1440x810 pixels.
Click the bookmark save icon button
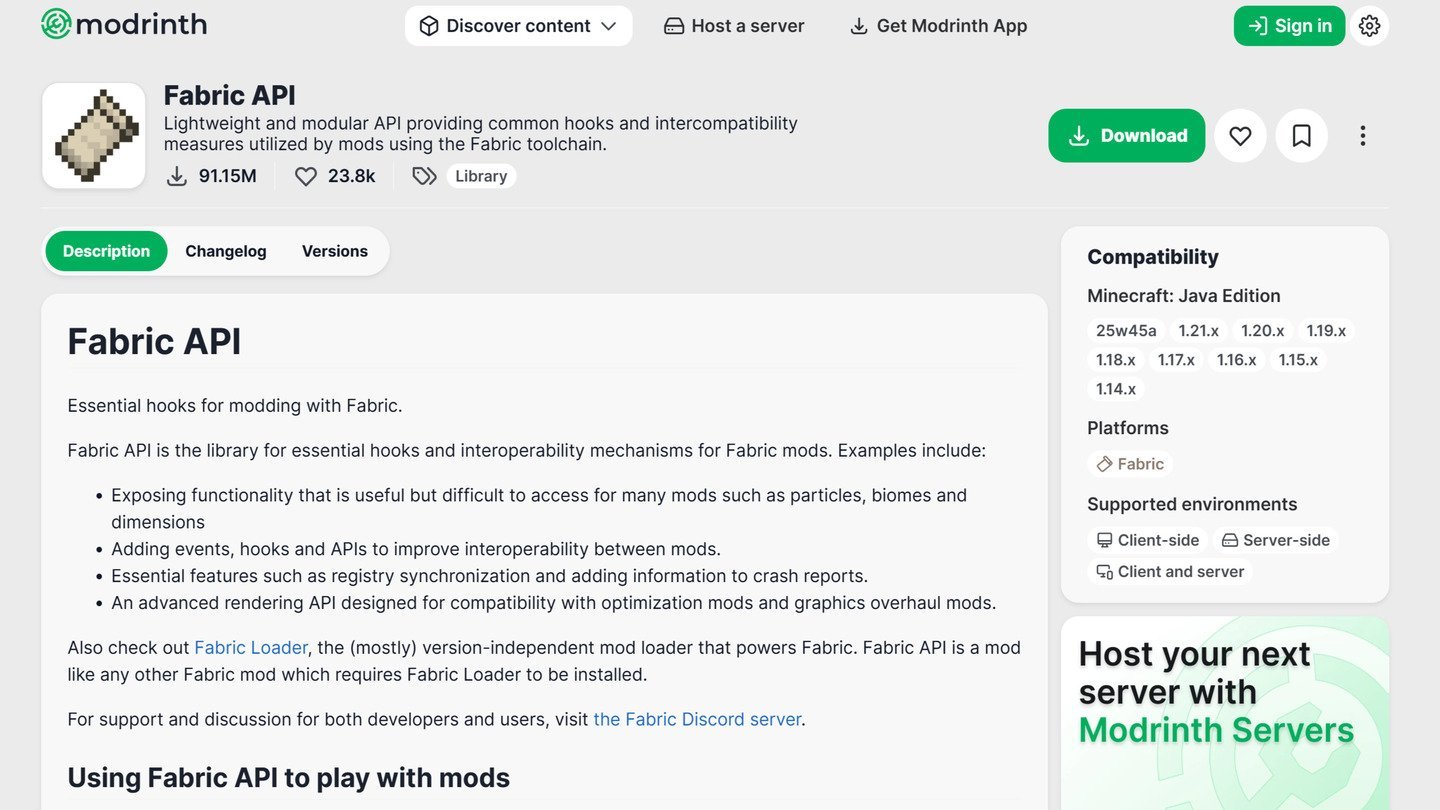(1301, 136)
